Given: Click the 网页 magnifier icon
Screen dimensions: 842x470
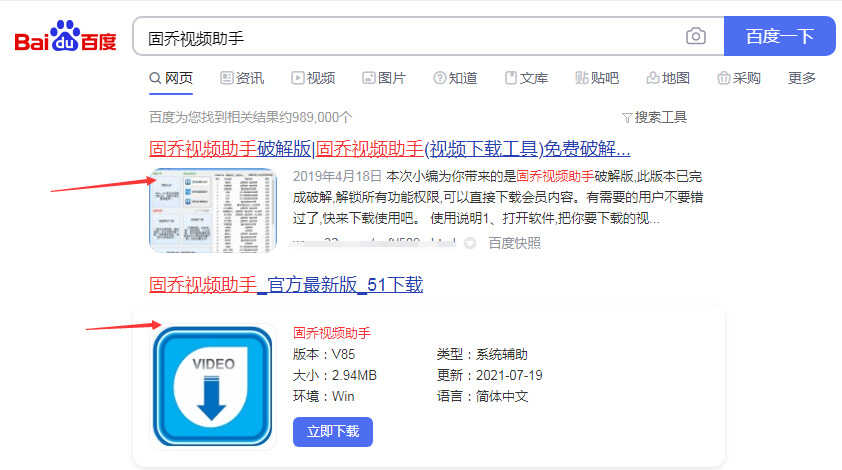Looking at the screenshot, I should [x=155, y=78].
